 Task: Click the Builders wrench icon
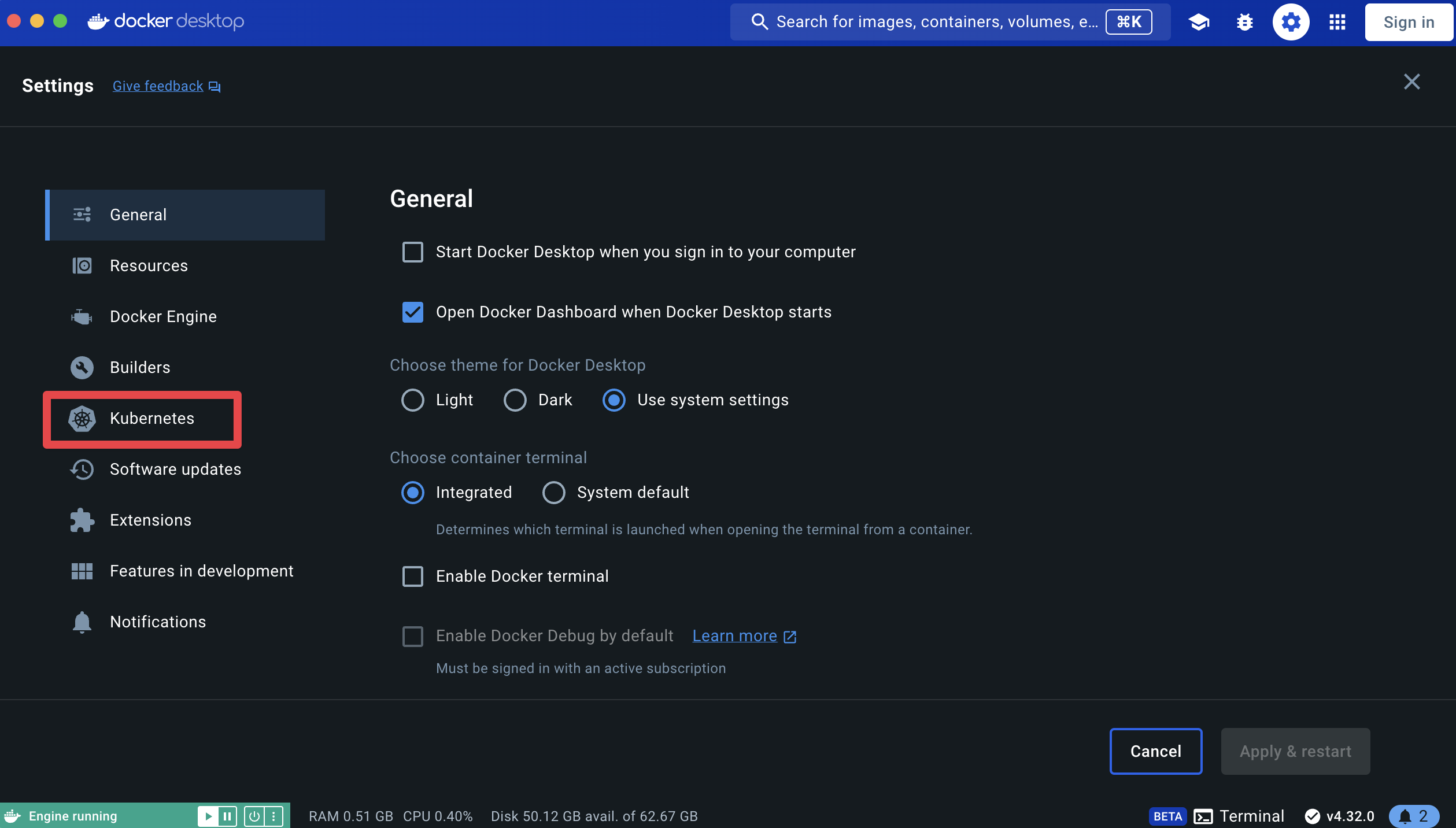pyautogui.click(x=82, y=367)
